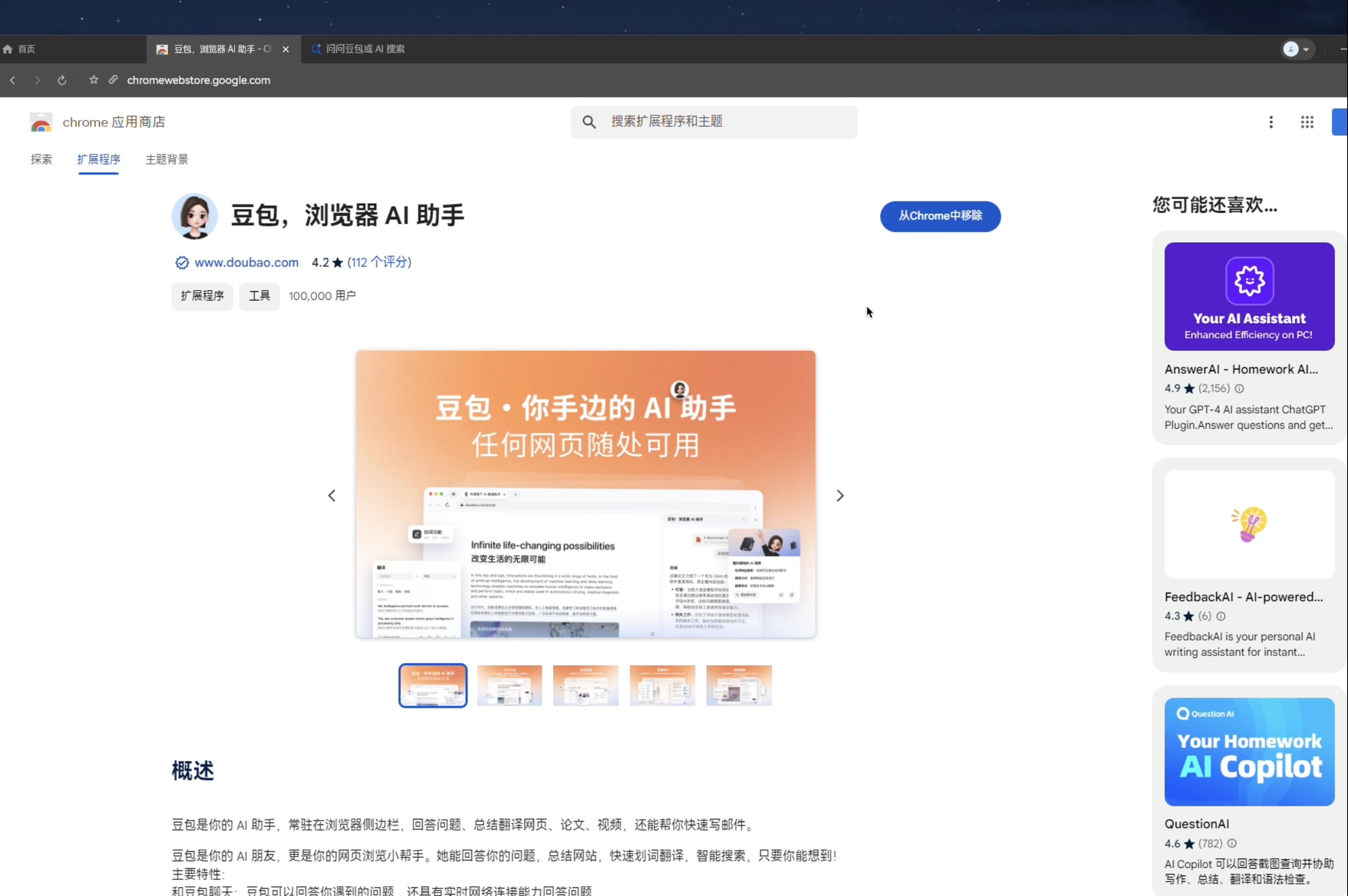This screenshot has width=1348, height=896.
Task: Open the Google apps grid
Action: coord(1307,122)
